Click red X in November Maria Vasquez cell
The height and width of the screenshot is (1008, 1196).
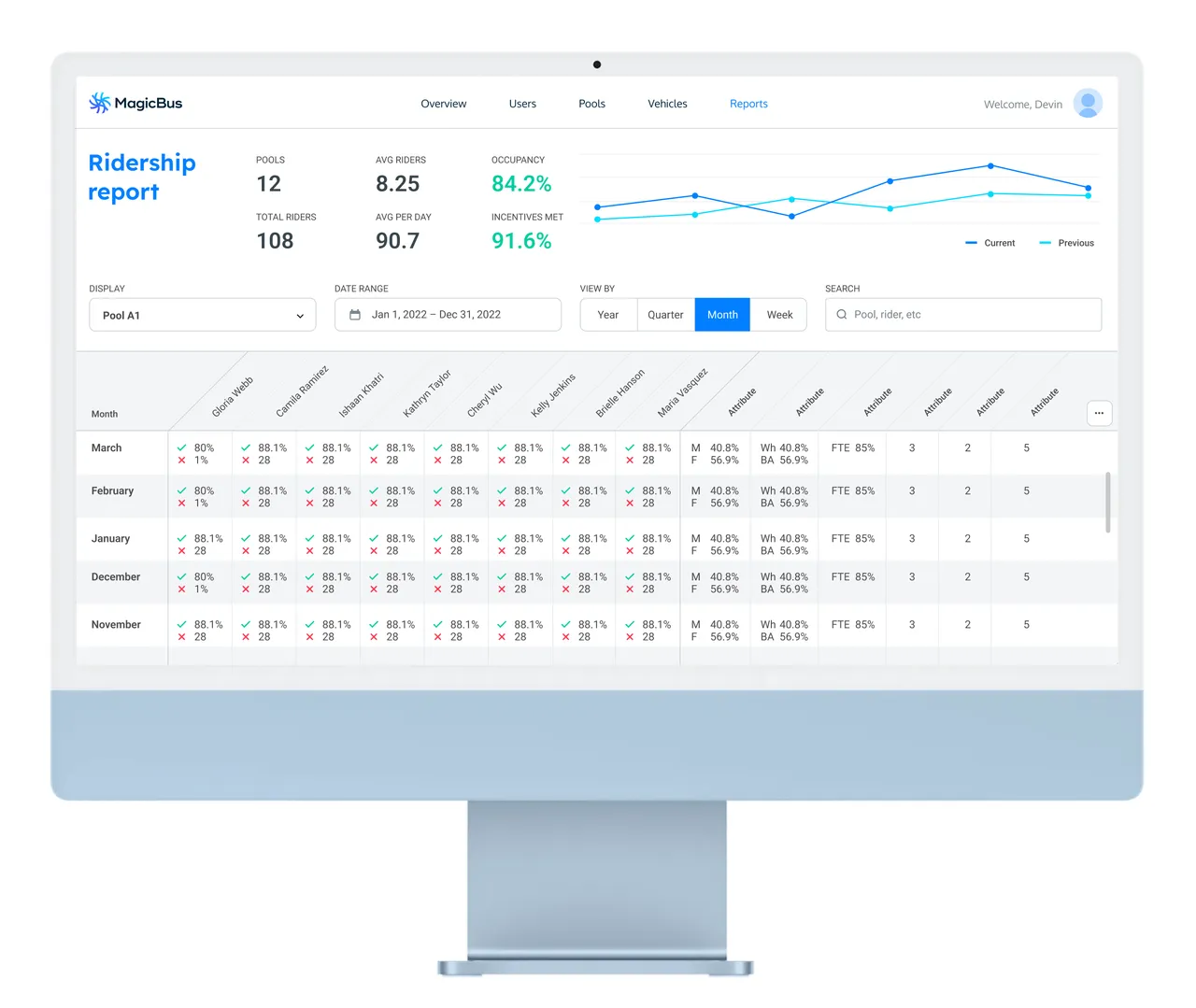pyautogui.click(x=630, y=637)
